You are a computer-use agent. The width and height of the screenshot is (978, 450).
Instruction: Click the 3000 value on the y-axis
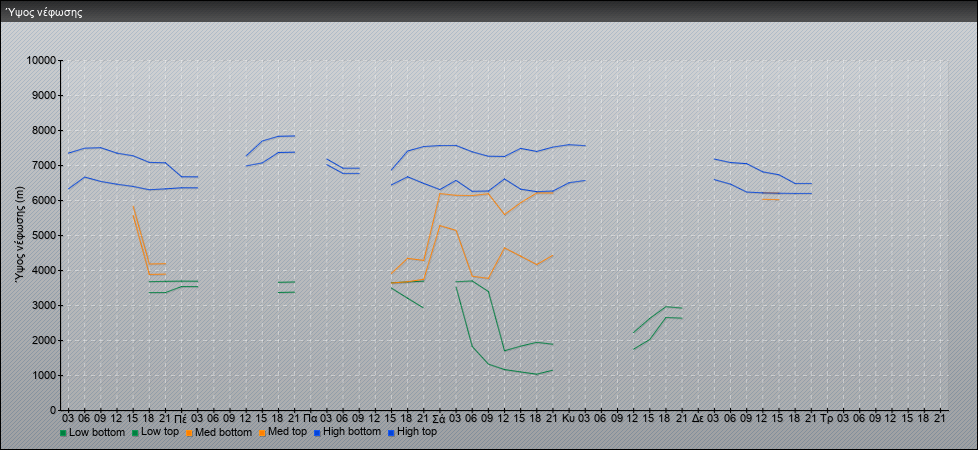tap(44, 305)
